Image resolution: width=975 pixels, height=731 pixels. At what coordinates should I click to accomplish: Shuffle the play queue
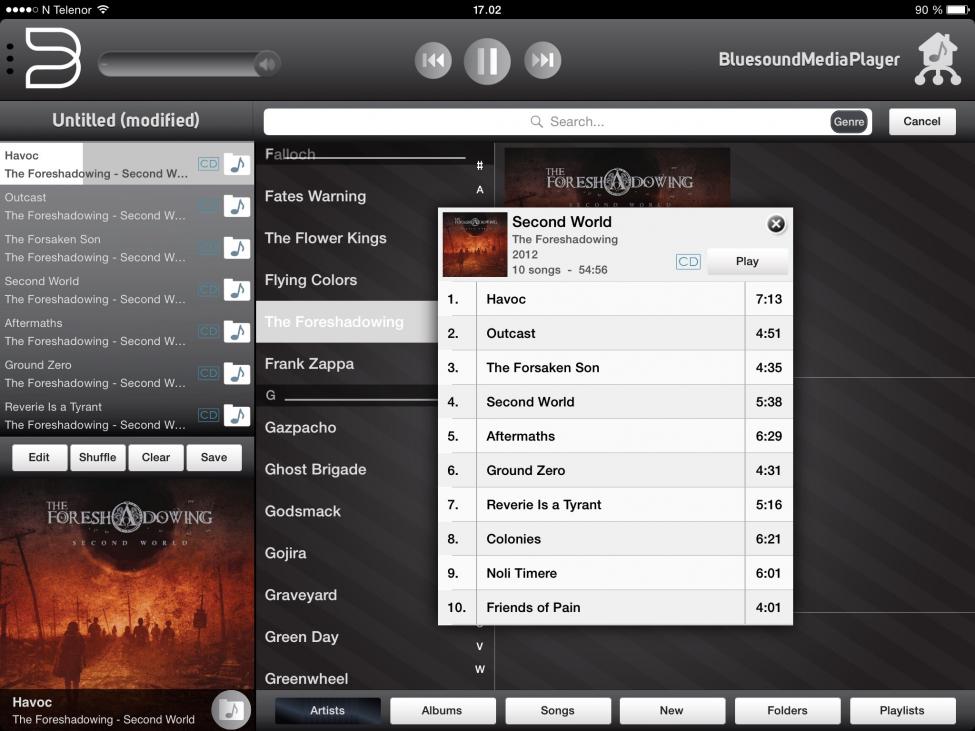point(98,457)
